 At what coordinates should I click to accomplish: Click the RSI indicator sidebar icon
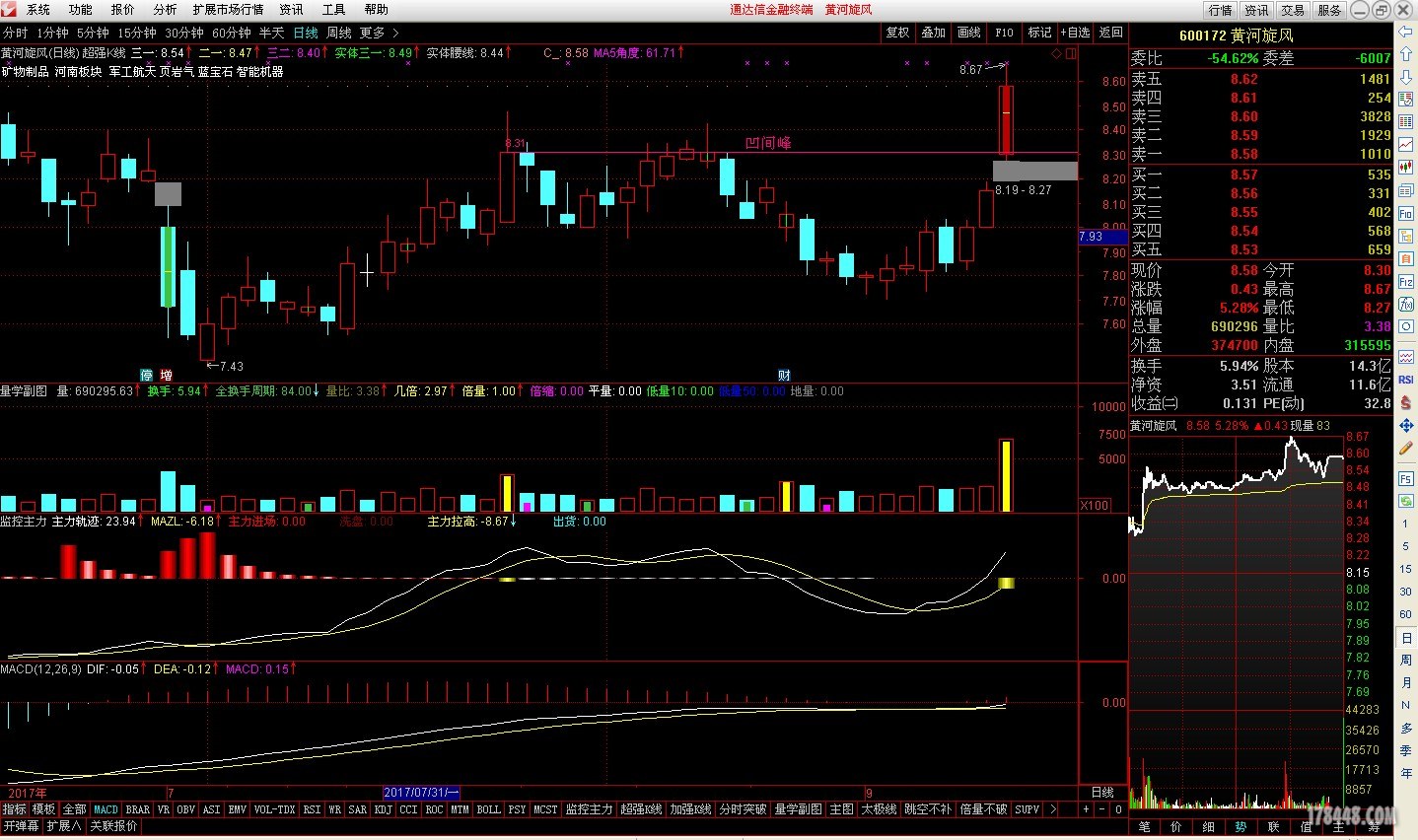(x=1406, y=380)
